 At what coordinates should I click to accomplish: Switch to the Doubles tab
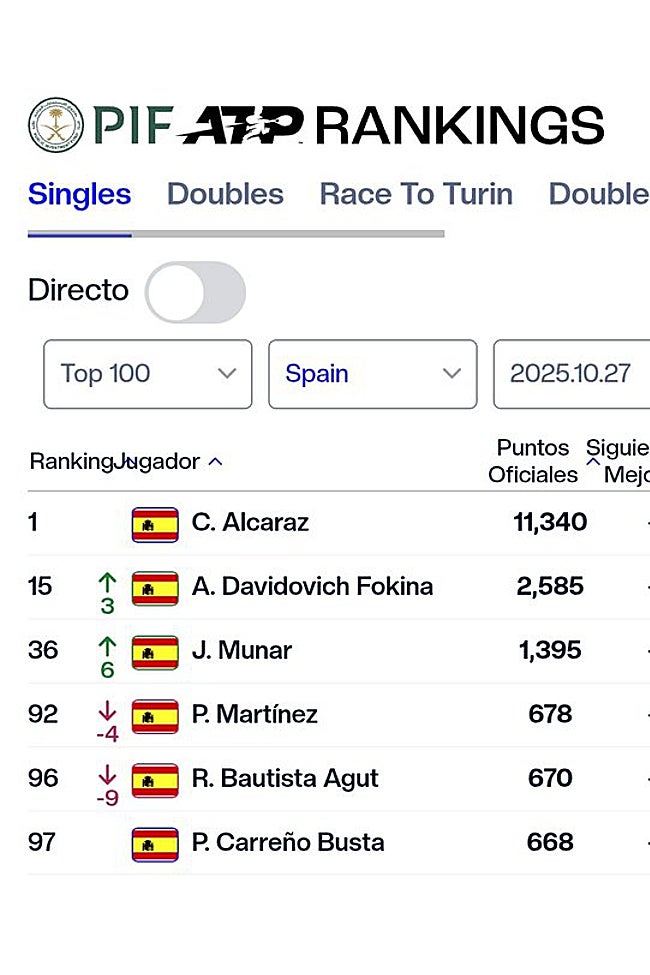(225, 194)
